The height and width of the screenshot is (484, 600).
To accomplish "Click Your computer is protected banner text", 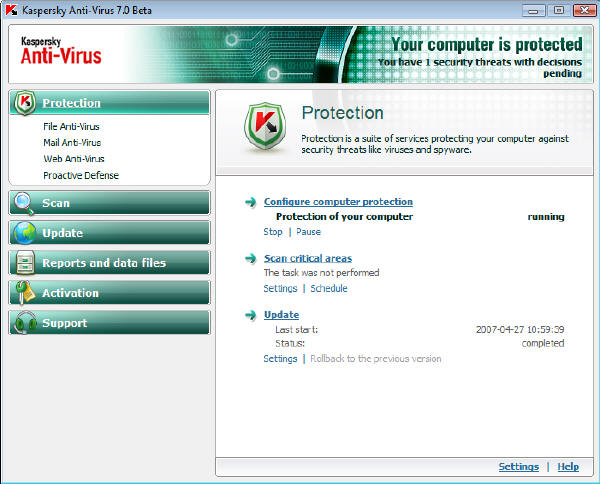I will 486,44.
